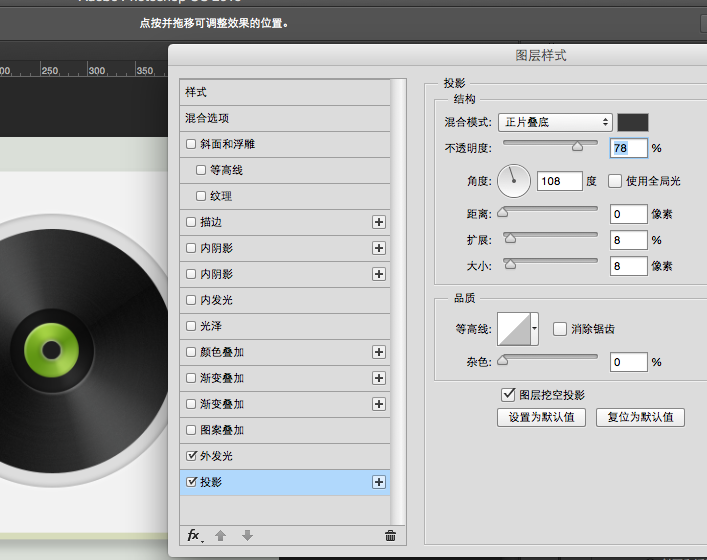Toggle the 消除锯齿 checkbox
The height and width of the screenshot is (560, 707).
pos(560,329)
